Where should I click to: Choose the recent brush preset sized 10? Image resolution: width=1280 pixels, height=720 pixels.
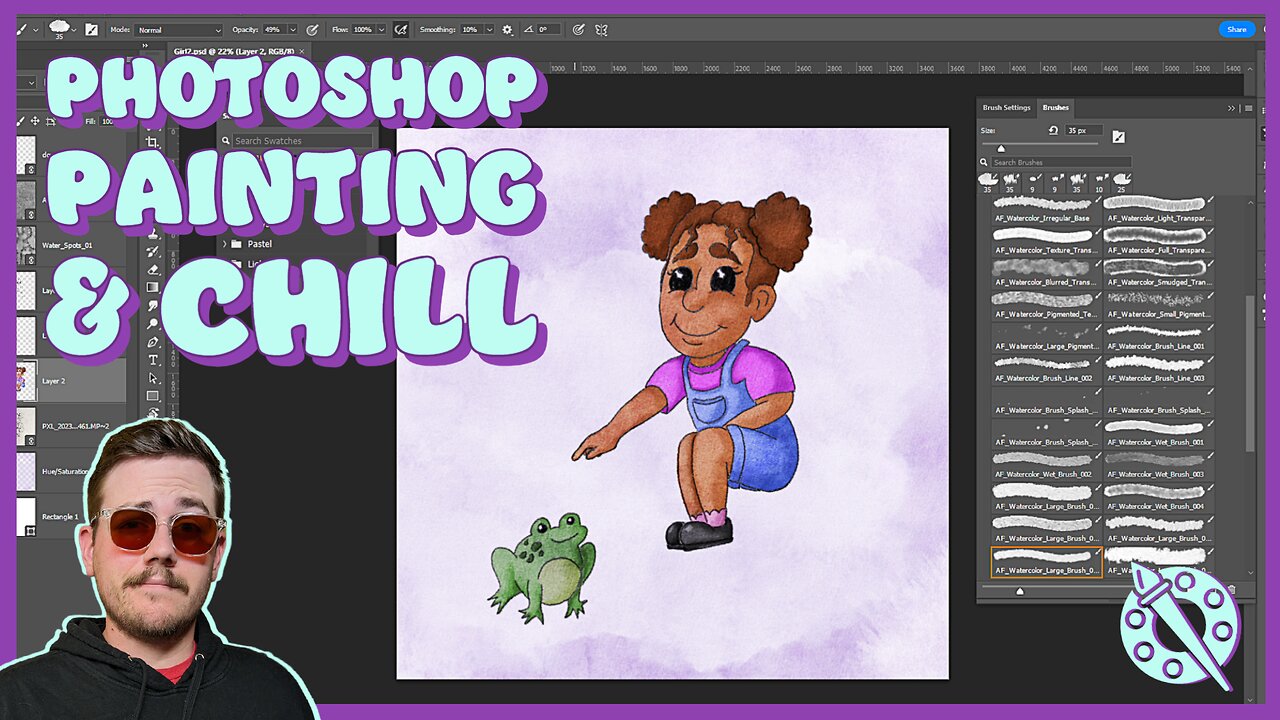pyautogui.click(x=1099, y=182)
